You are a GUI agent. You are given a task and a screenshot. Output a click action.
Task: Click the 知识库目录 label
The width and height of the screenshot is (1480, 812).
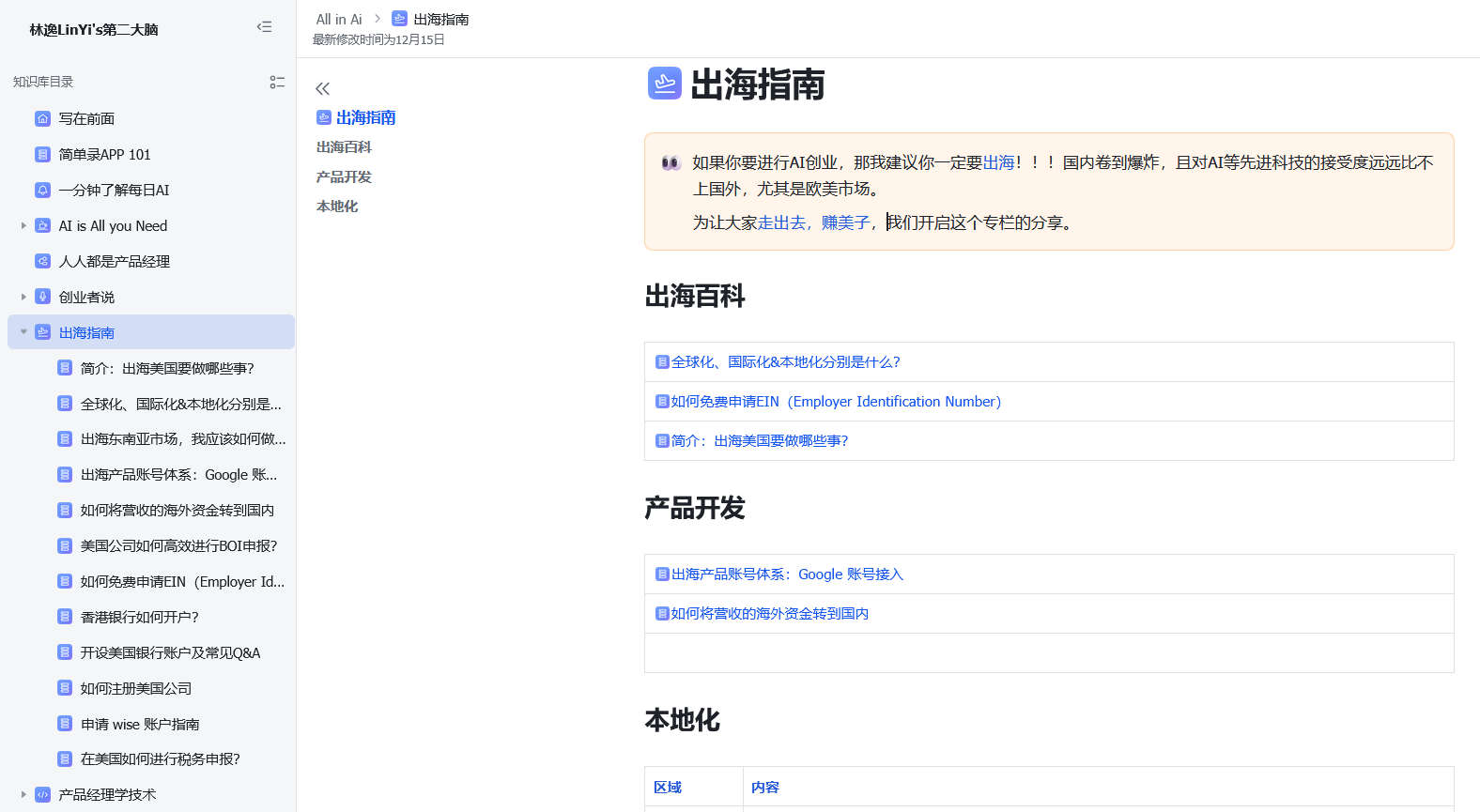tap(43, 83)
